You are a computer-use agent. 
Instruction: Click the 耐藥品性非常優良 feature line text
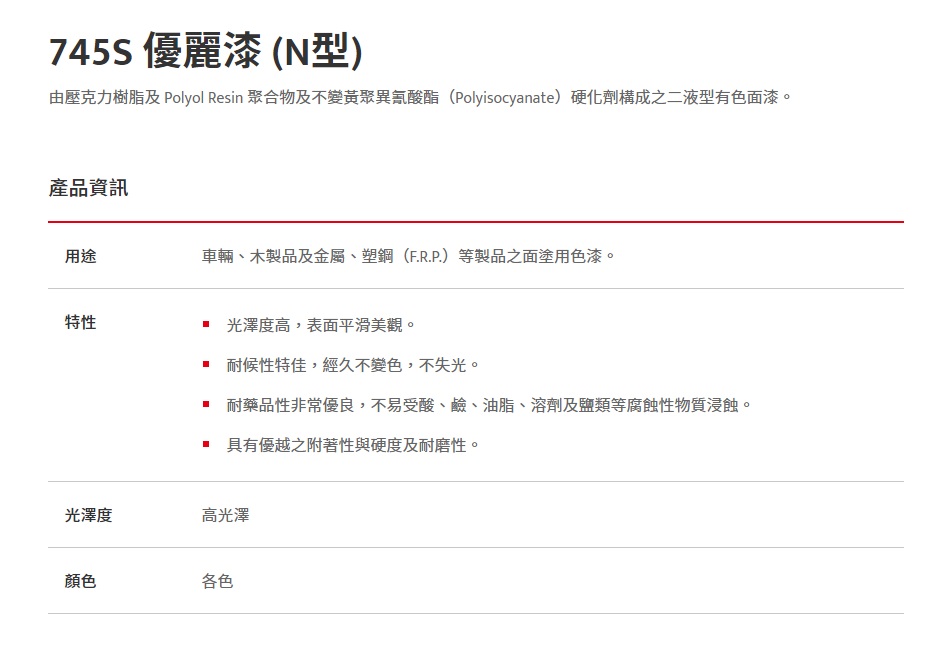tap(488, 405)
